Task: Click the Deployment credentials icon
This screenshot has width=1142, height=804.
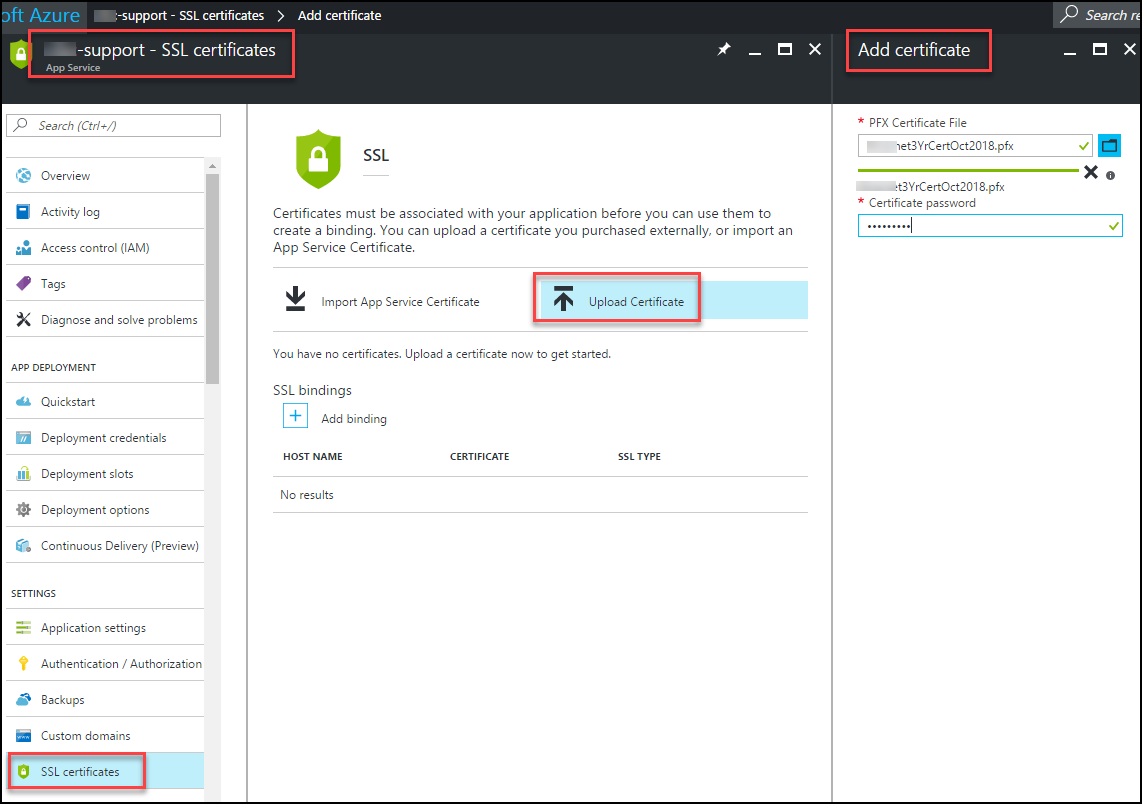Action: point(23,438)
